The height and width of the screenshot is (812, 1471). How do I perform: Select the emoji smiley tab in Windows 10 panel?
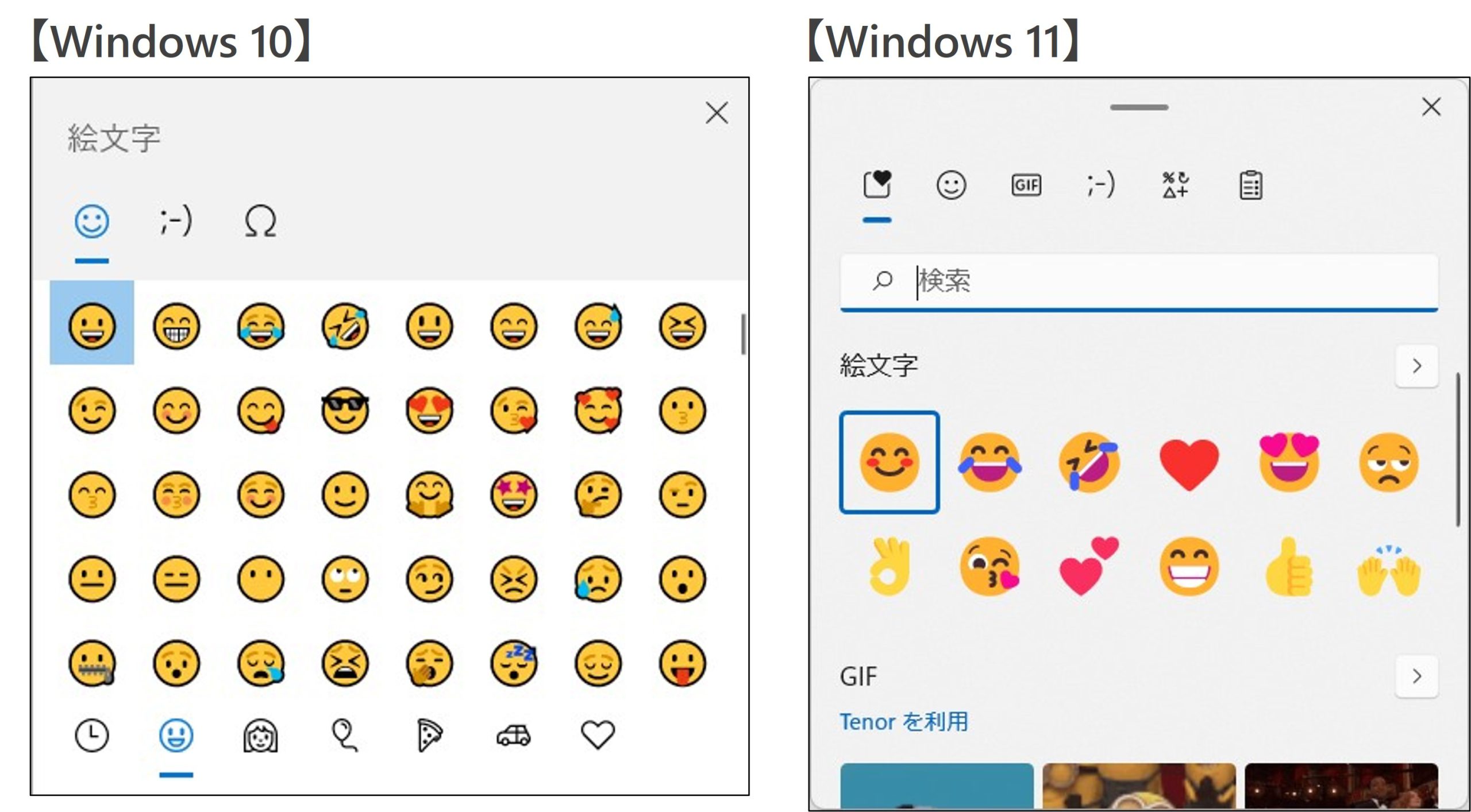92,221
